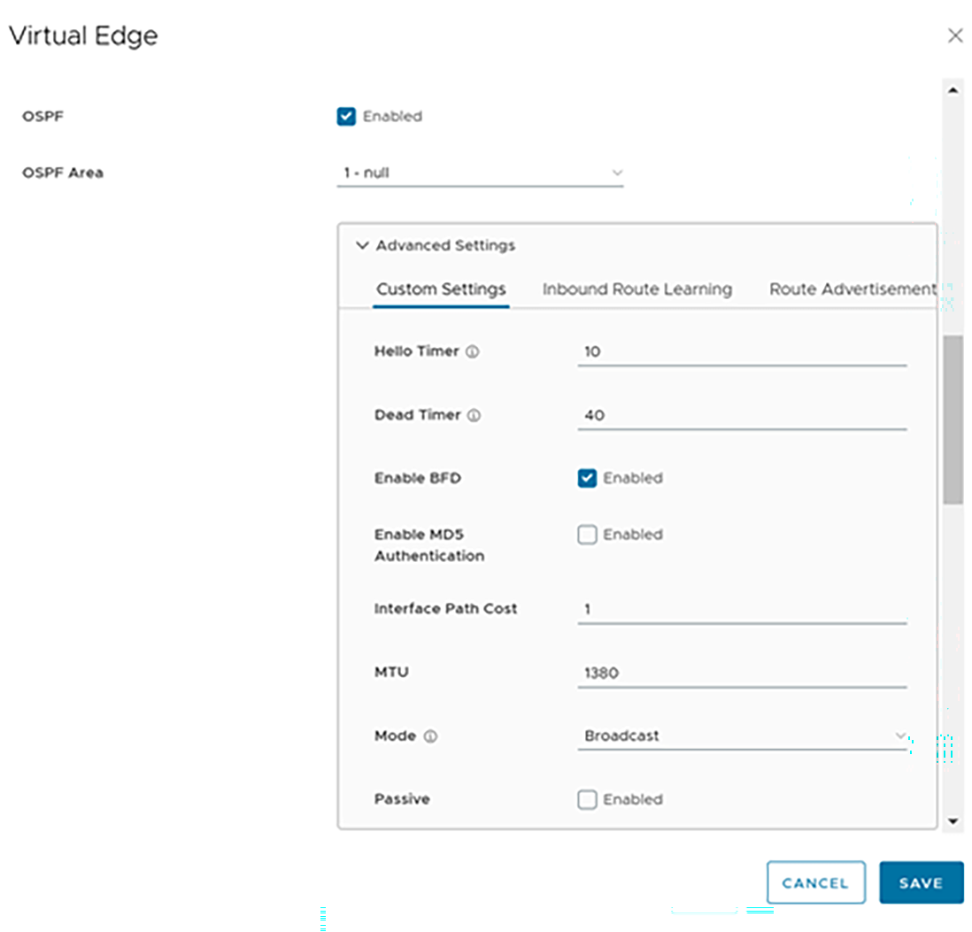Uncheck the OSPF Enabled checkbox
Image resolution: width=972 pixels, height=932 pixels.
pos(347,117)
